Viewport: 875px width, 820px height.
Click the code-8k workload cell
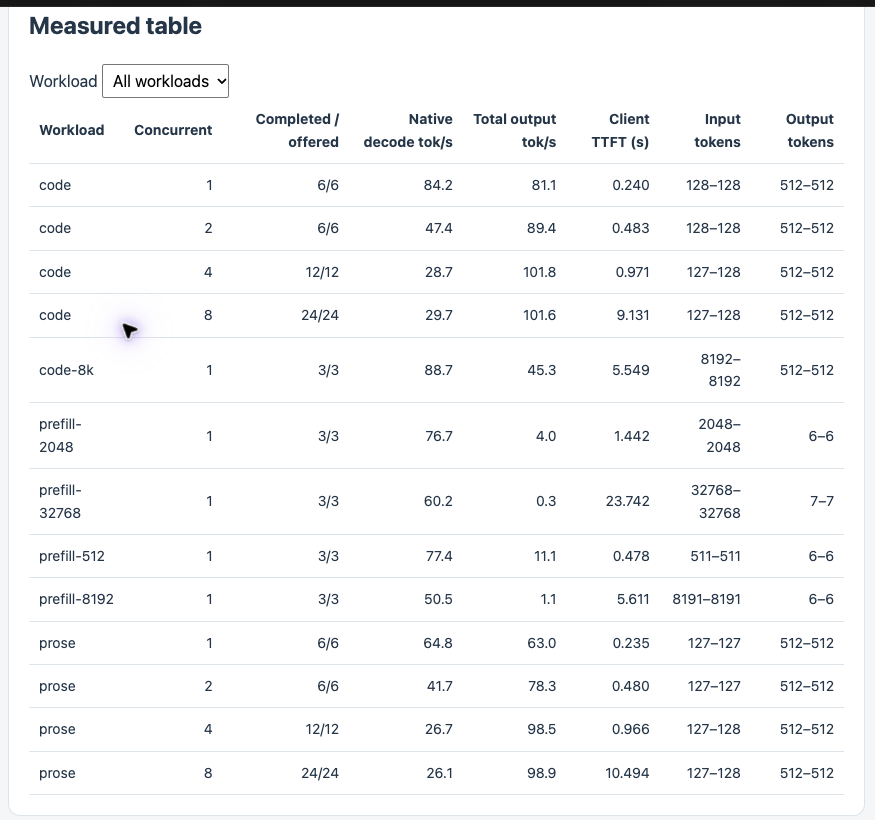coord(66,370)
